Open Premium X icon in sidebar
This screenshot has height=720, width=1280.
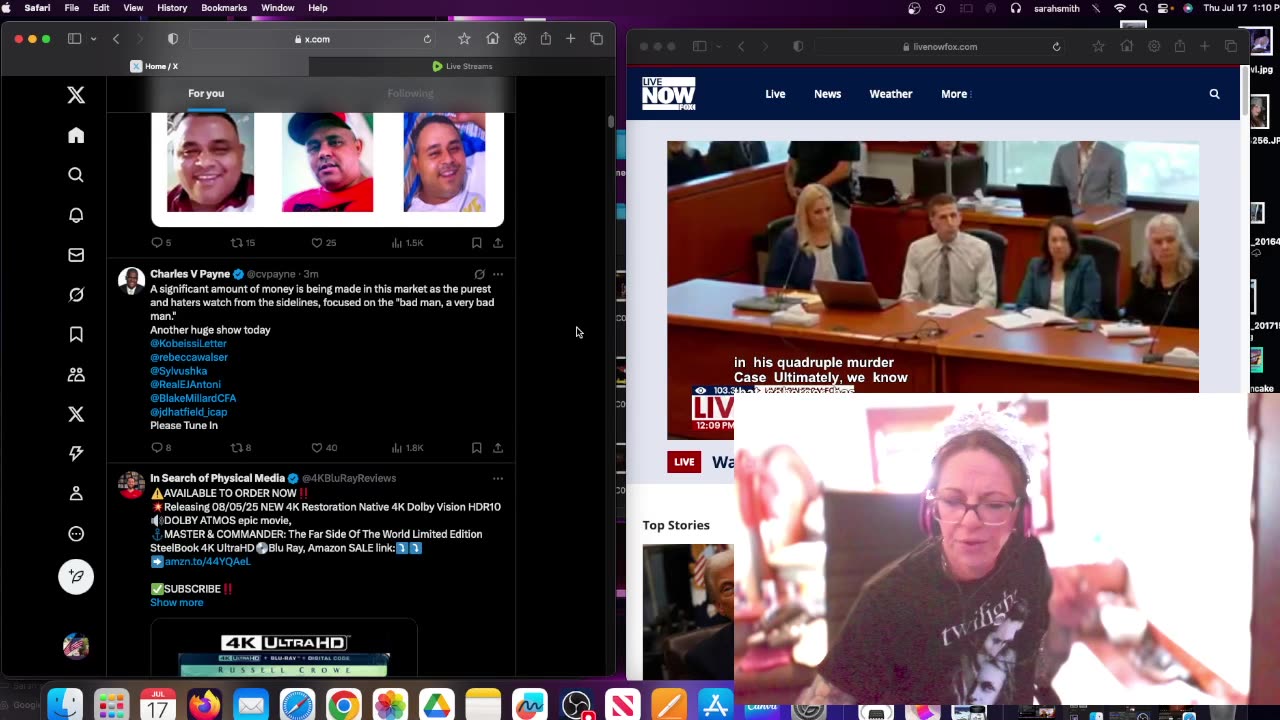tap(76, 414)
